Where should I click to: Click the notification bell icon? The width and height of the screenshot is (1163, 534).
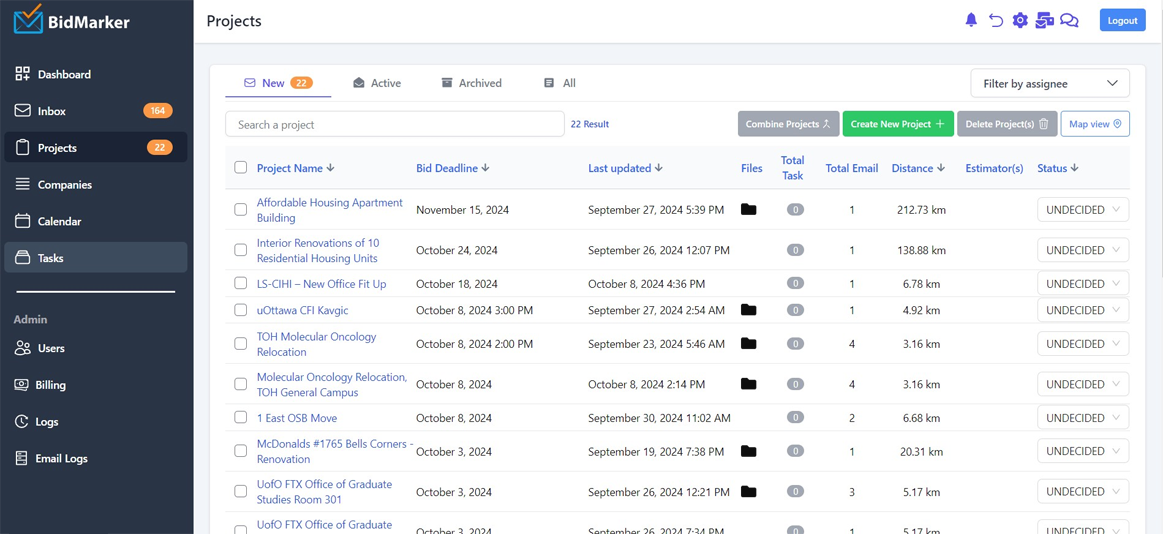pyautogui.click(x=970, y=20)
